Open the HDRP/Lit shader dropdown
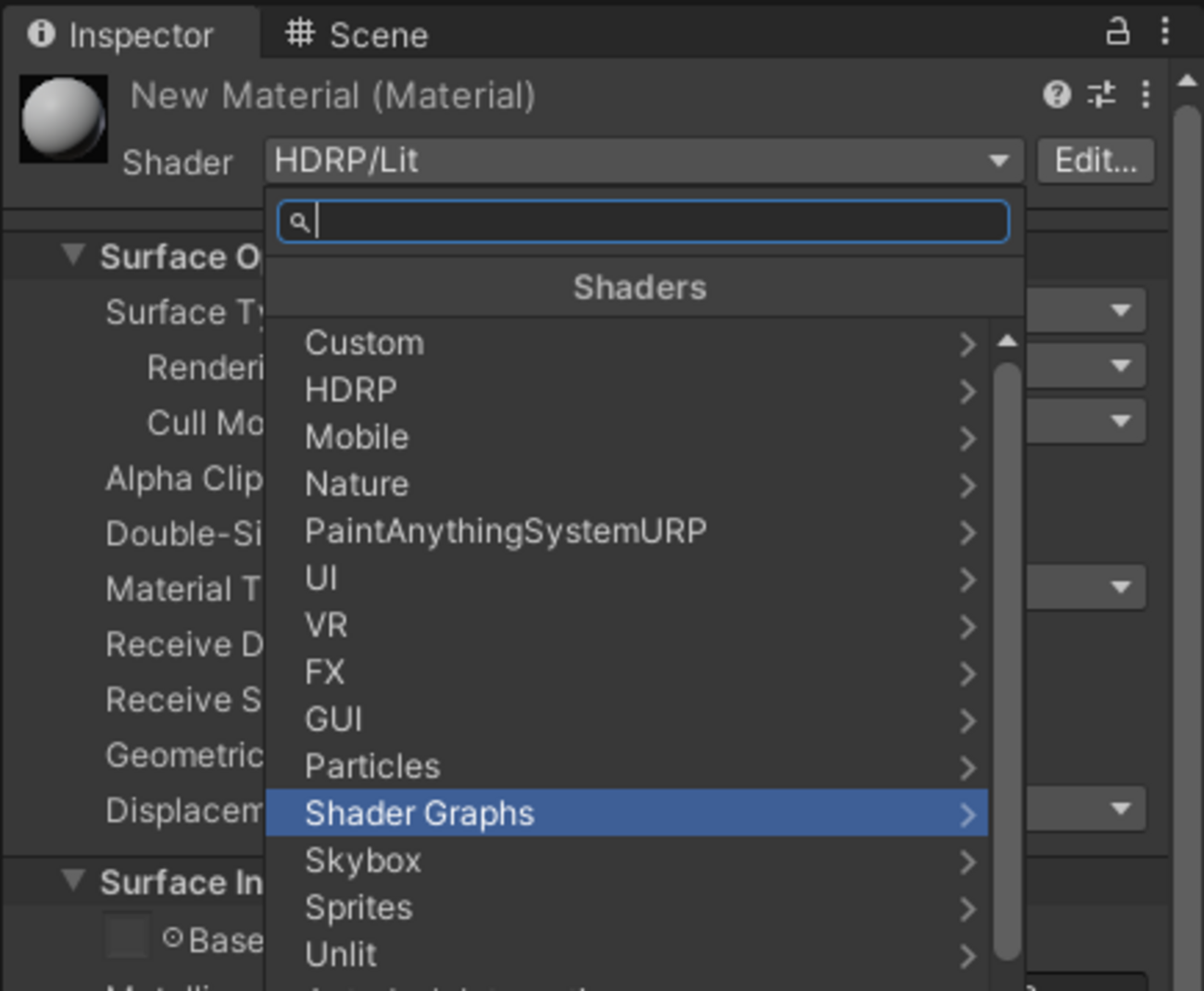This screenshot has width=1204, height=991. 643,161
